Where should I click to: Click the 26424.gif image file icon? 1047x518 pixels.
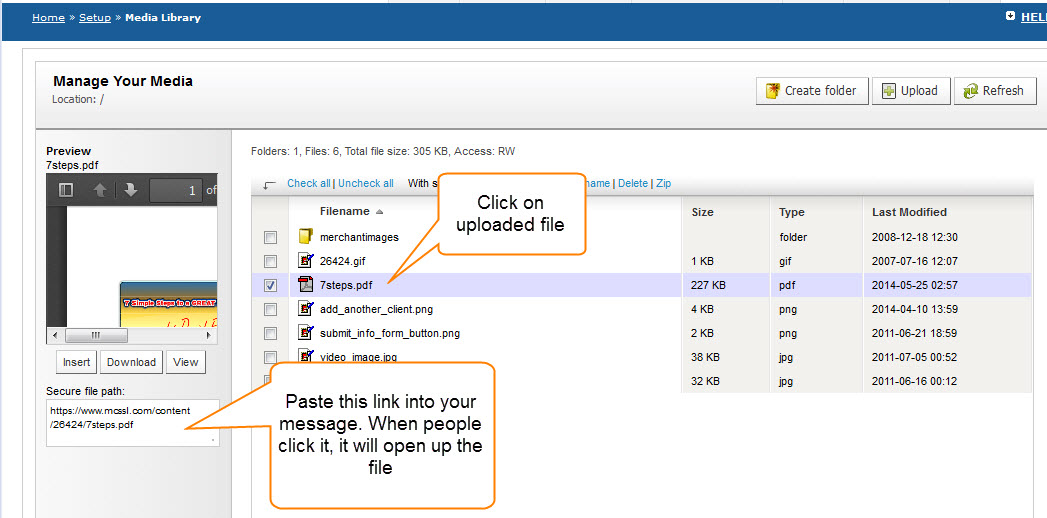click(x=306, y=261)
